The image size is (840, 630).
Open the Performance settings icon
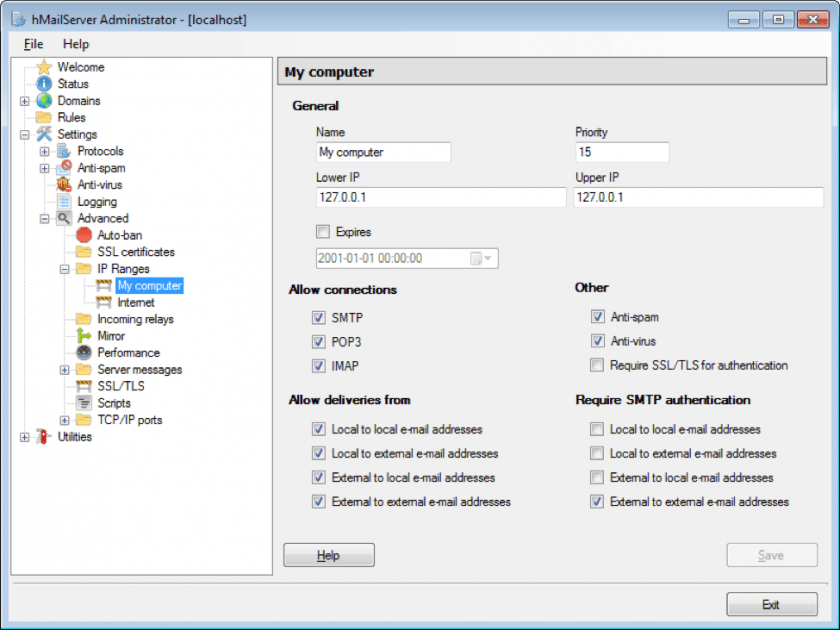[x=85, y=352]
